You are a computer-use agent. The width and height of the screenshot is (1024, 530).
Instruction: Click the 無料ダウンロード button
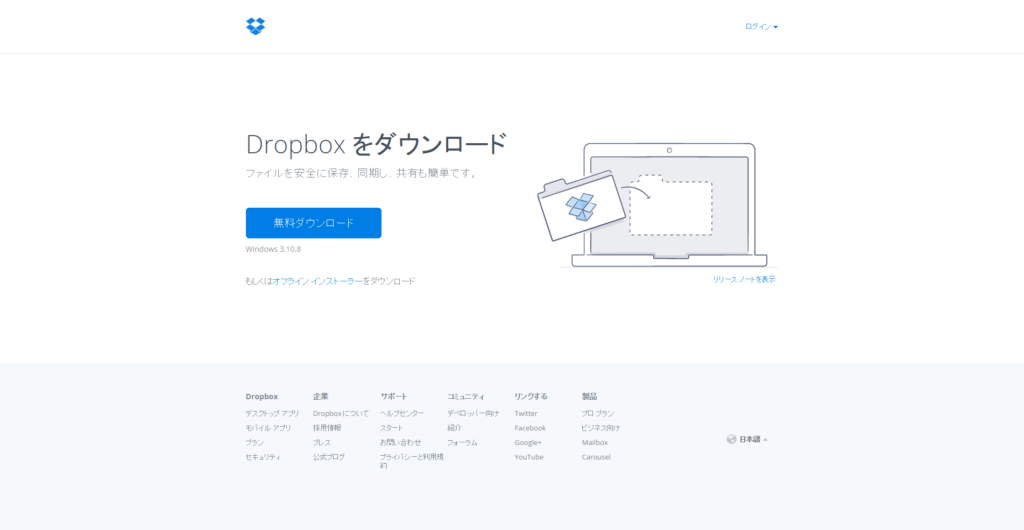coord(313,223)
